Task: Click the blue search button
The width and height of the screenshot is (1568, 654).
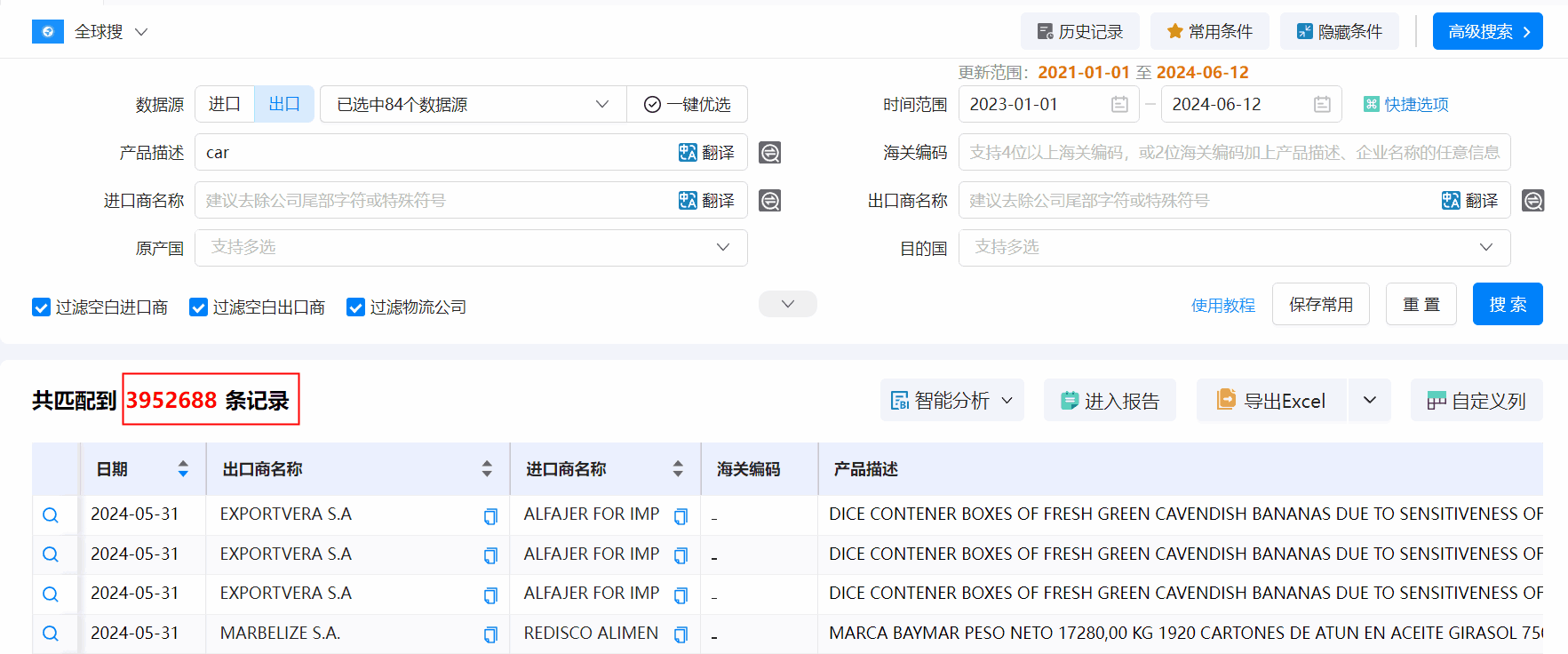Action: [x=1507, y=305]
